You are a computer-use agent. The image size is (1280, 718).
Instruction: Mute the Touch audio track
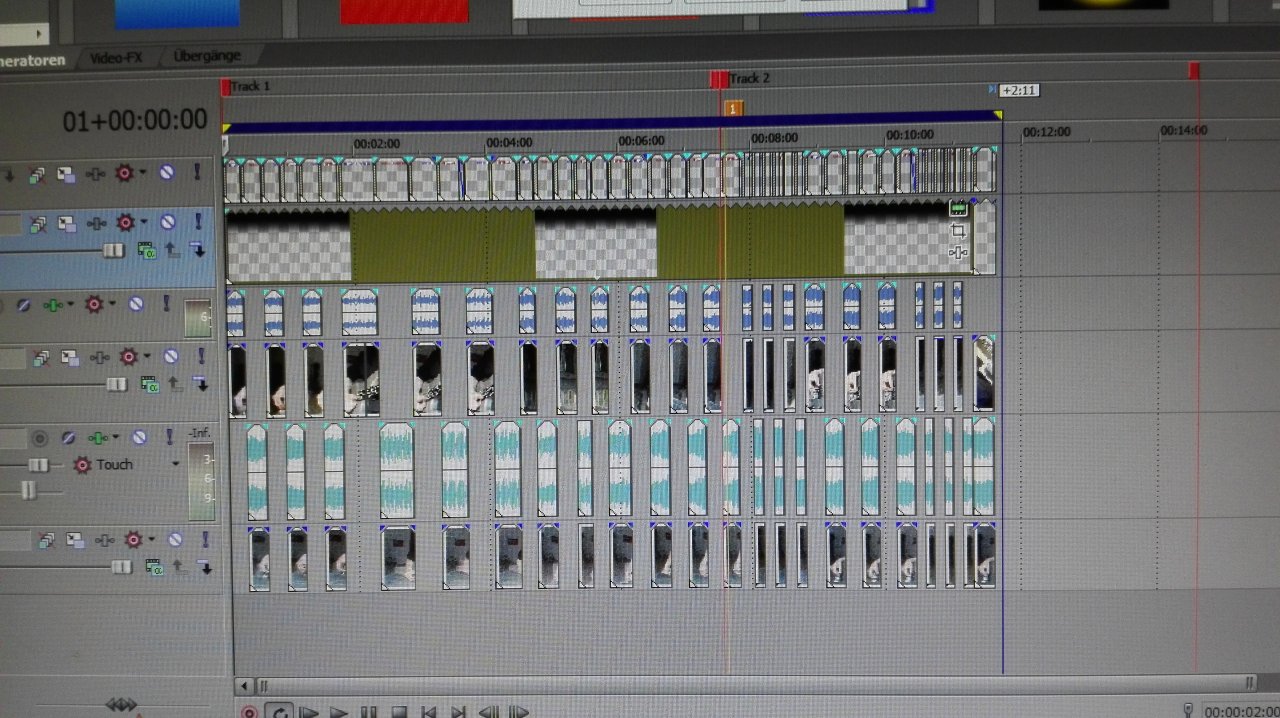coord(140,438)
